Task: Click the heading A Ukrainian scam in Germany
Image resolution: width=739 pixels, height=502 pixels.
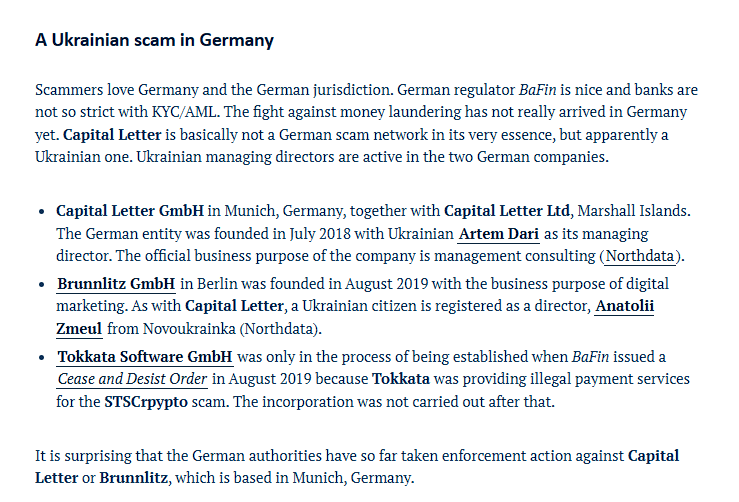Action: [x=154, y=40]
